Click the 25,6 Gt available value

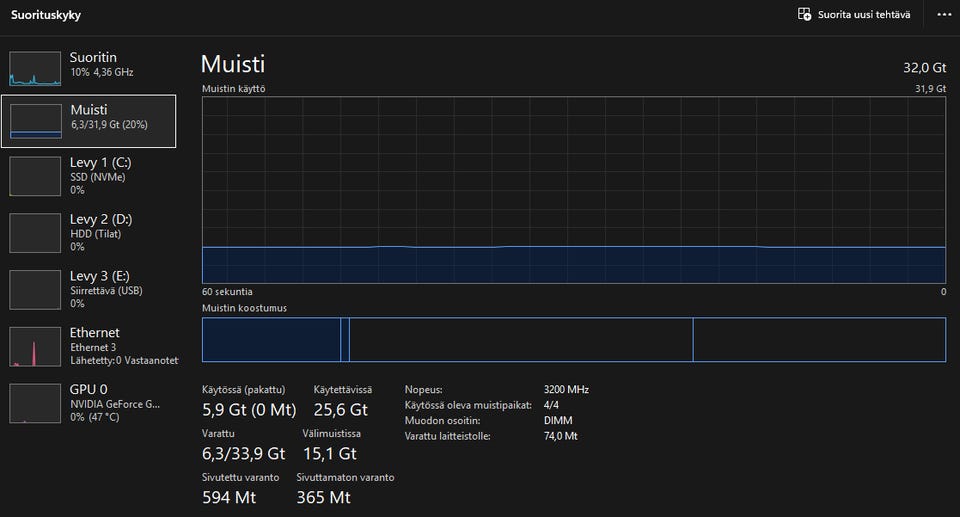[x=340, y=410]
